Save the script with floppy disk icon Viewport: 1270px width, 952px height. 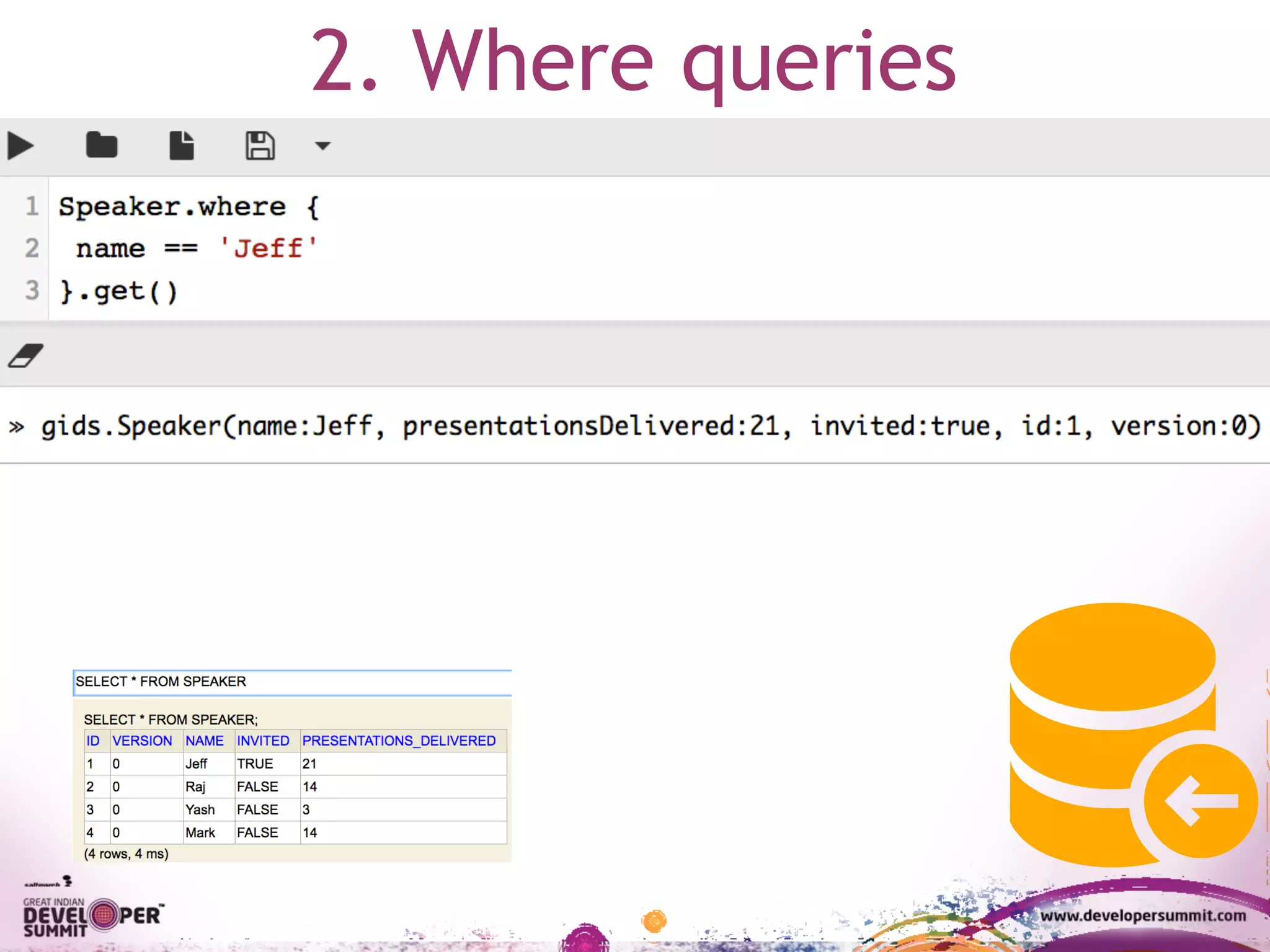click(x=260, y=146)
